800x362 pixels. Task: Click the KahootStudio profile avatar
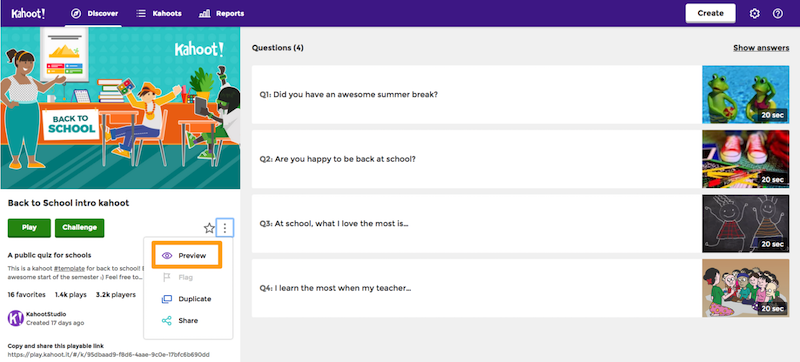tap(16, 318)
